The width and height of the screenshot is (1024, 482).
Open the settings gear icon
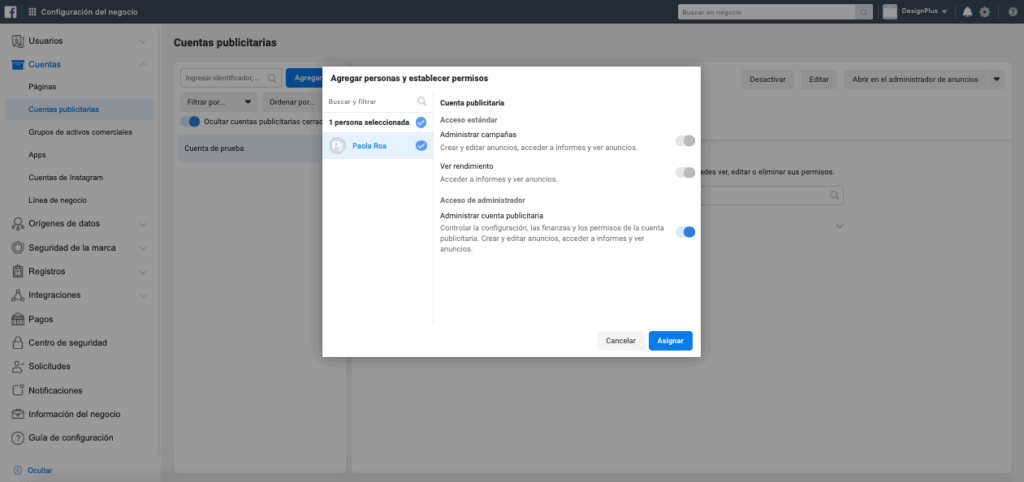point(985,12)
